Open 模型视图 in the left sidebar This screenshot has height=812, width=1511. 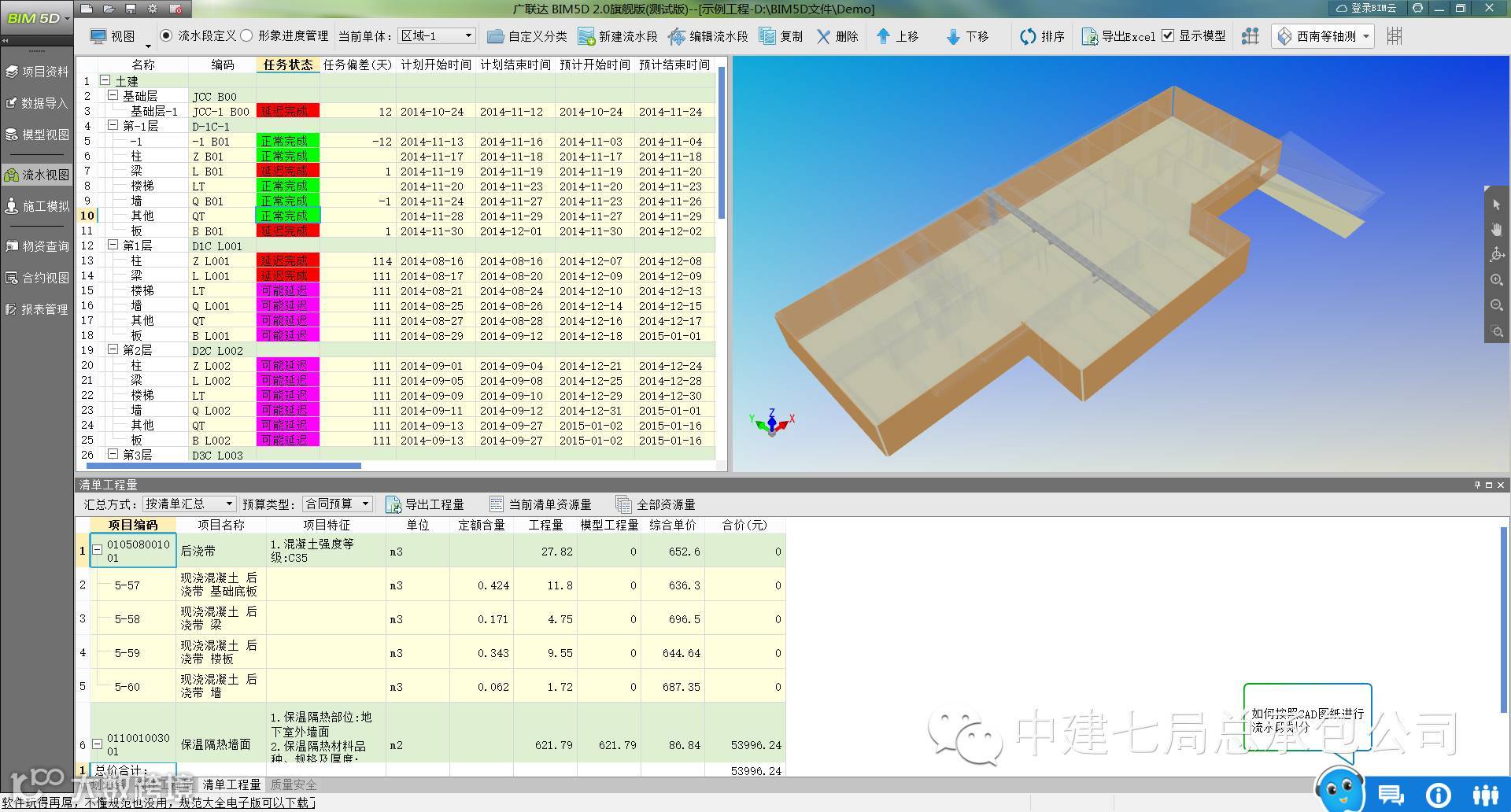click(37, 135)
